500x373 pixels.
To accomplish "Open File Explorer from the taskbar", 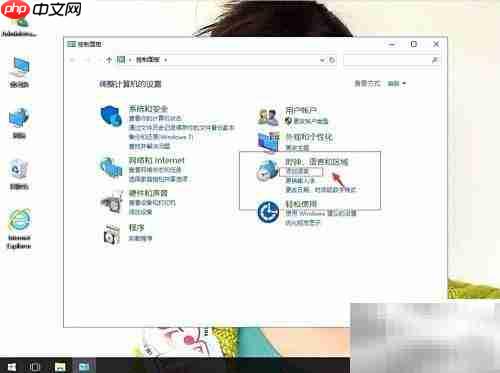I will (60, 367).
